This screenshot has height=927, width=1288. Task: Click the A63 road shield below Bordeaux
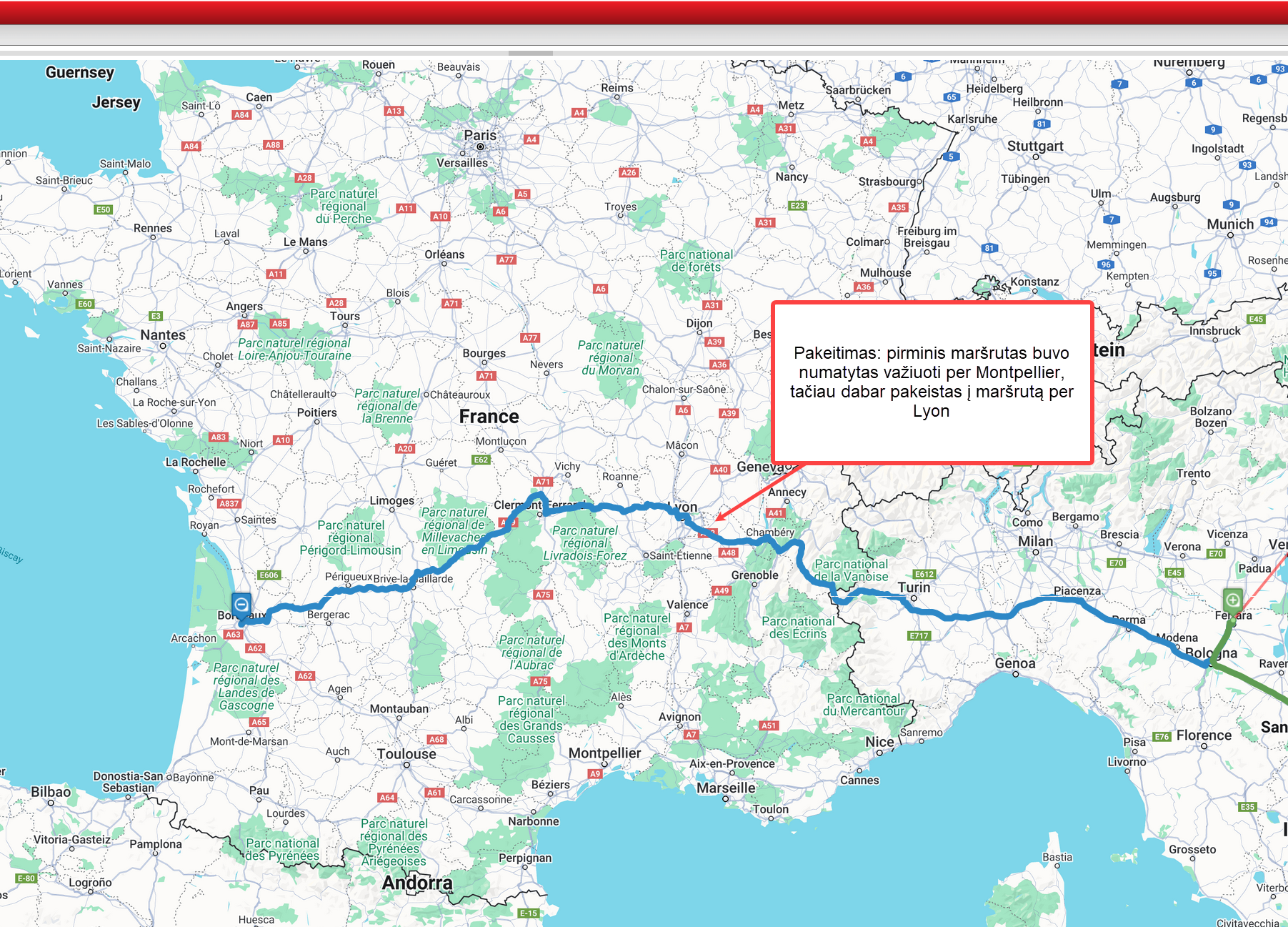click(x=233, y=634)
